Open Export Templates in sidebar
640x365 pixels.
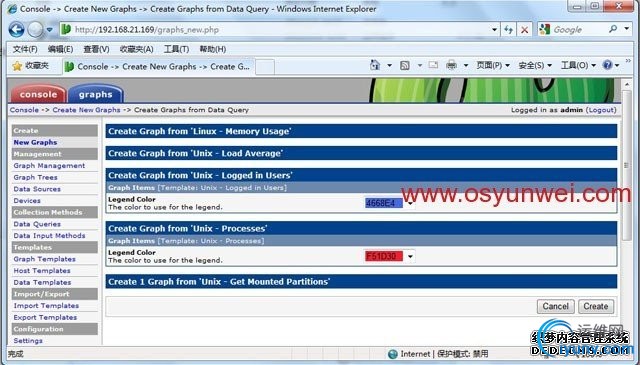pos(45,318)
